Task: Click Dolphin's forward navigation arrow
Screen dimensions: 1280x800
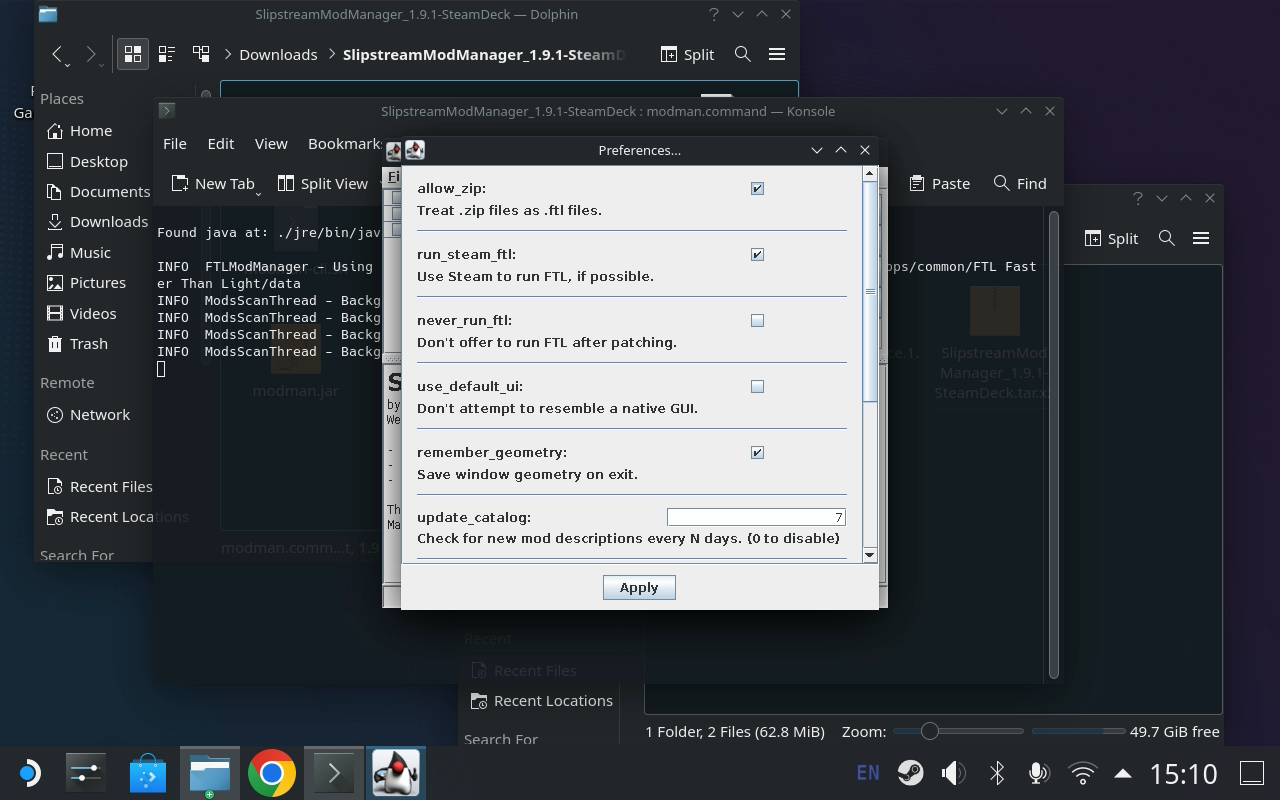Action: 91,54
